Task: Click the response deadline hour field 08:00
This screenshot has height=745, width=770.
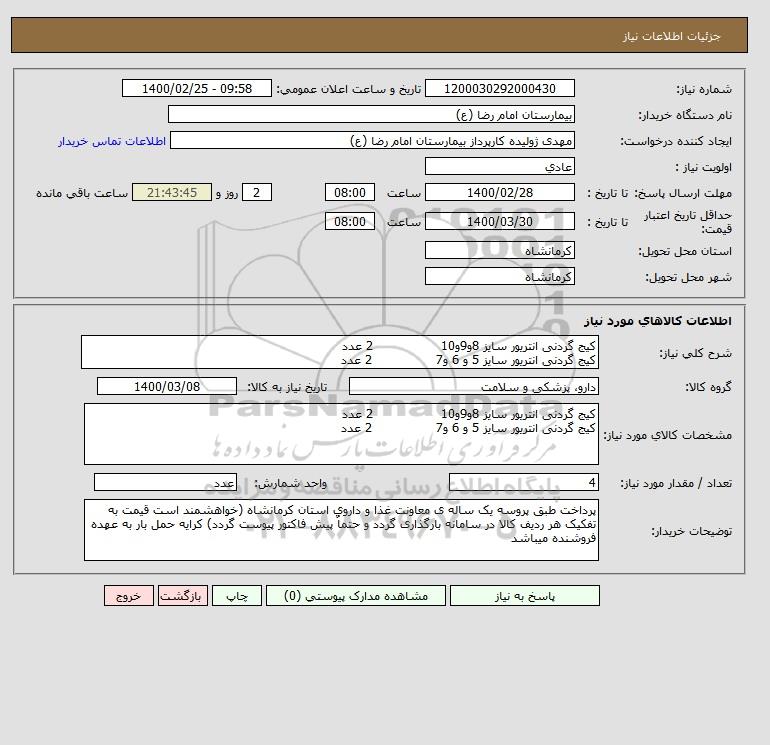Action: [350, 193]
